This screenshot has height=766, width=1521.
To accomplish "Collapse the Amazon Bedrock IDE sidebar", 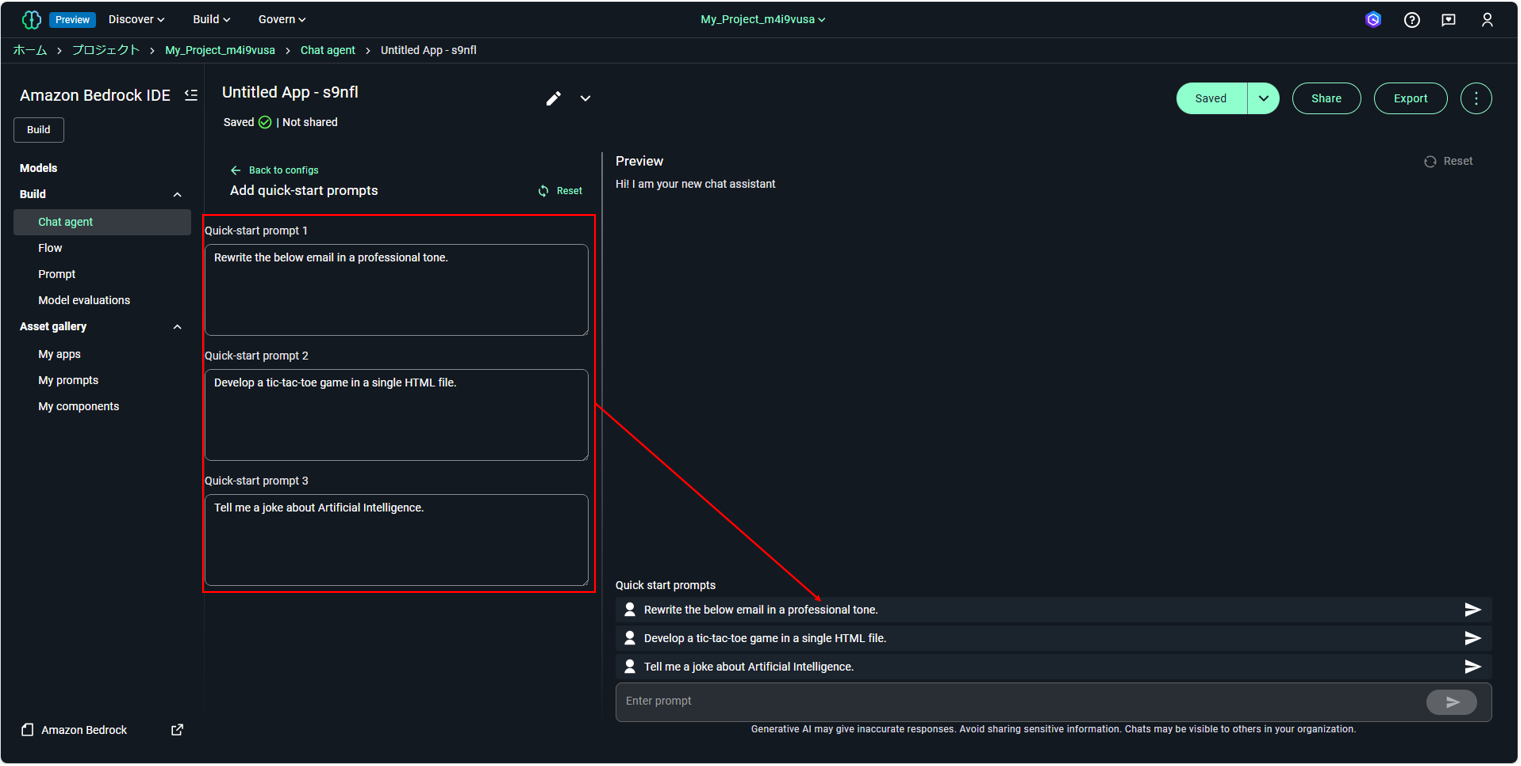I will 191,95.
